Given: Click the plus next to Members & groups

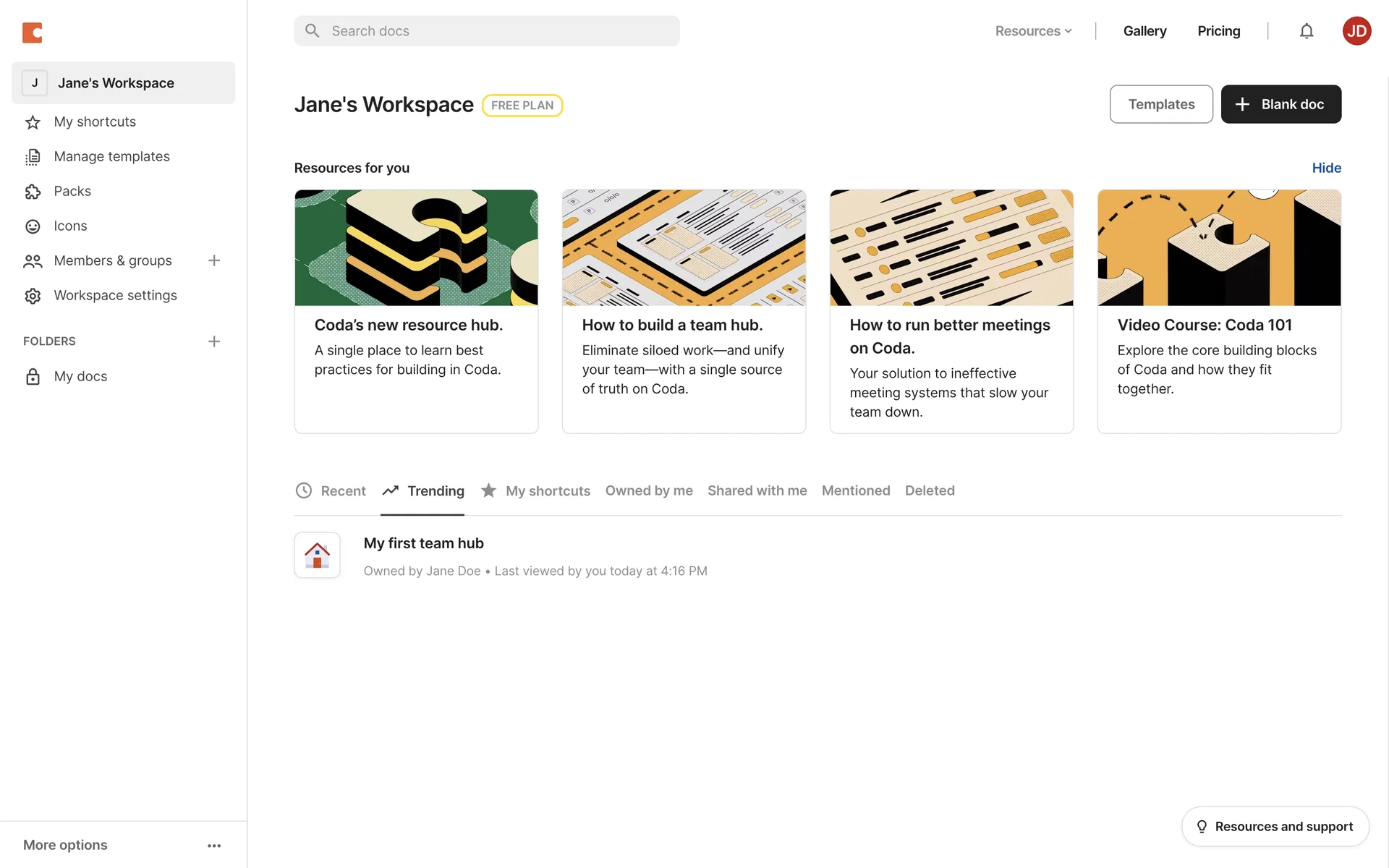Looking at the screenshot, I should (214, 260).
